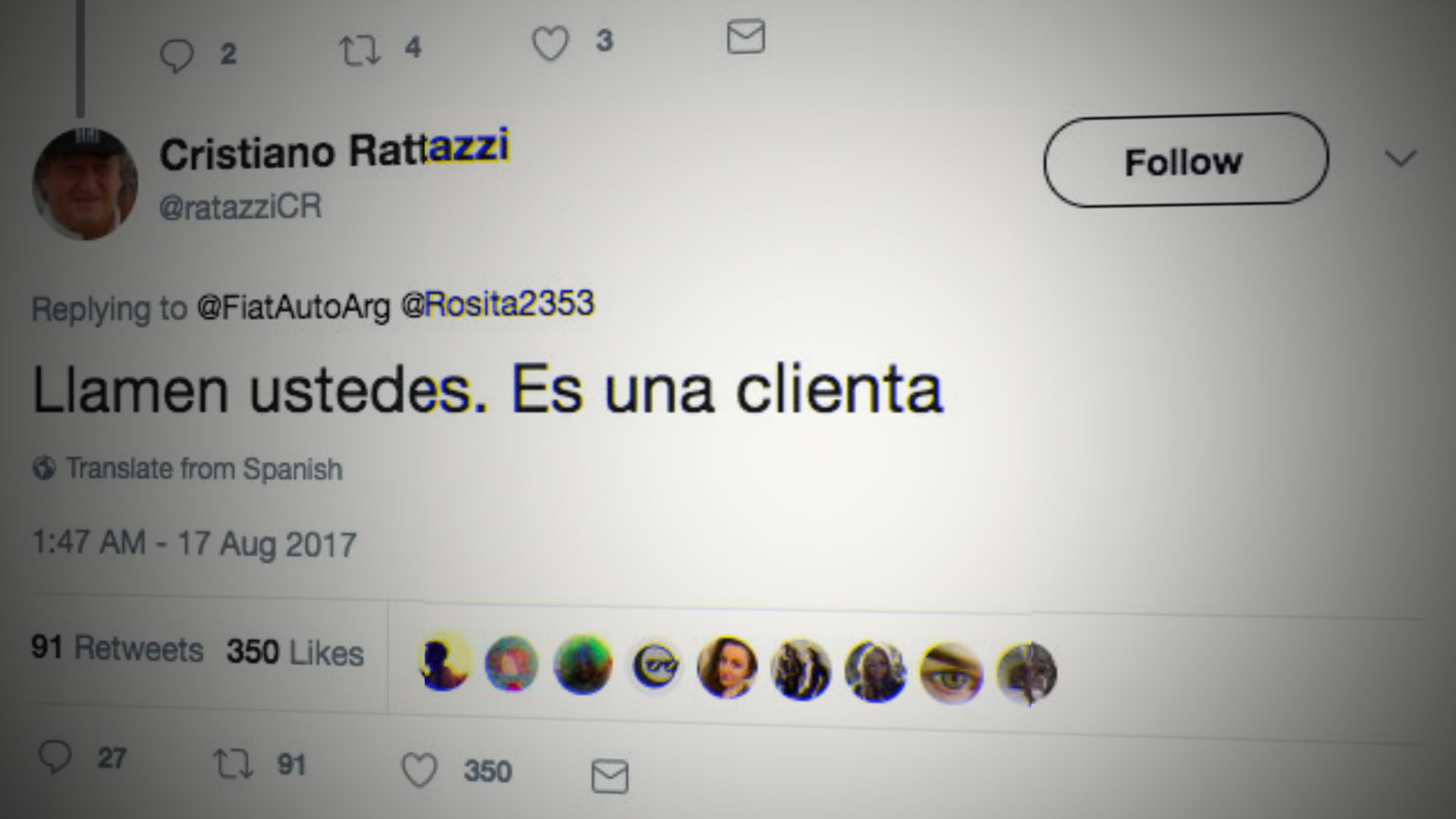1456x819 pixels.
Task: Open the @Rosita2353 mention link
Action: (x=497, y=304)
